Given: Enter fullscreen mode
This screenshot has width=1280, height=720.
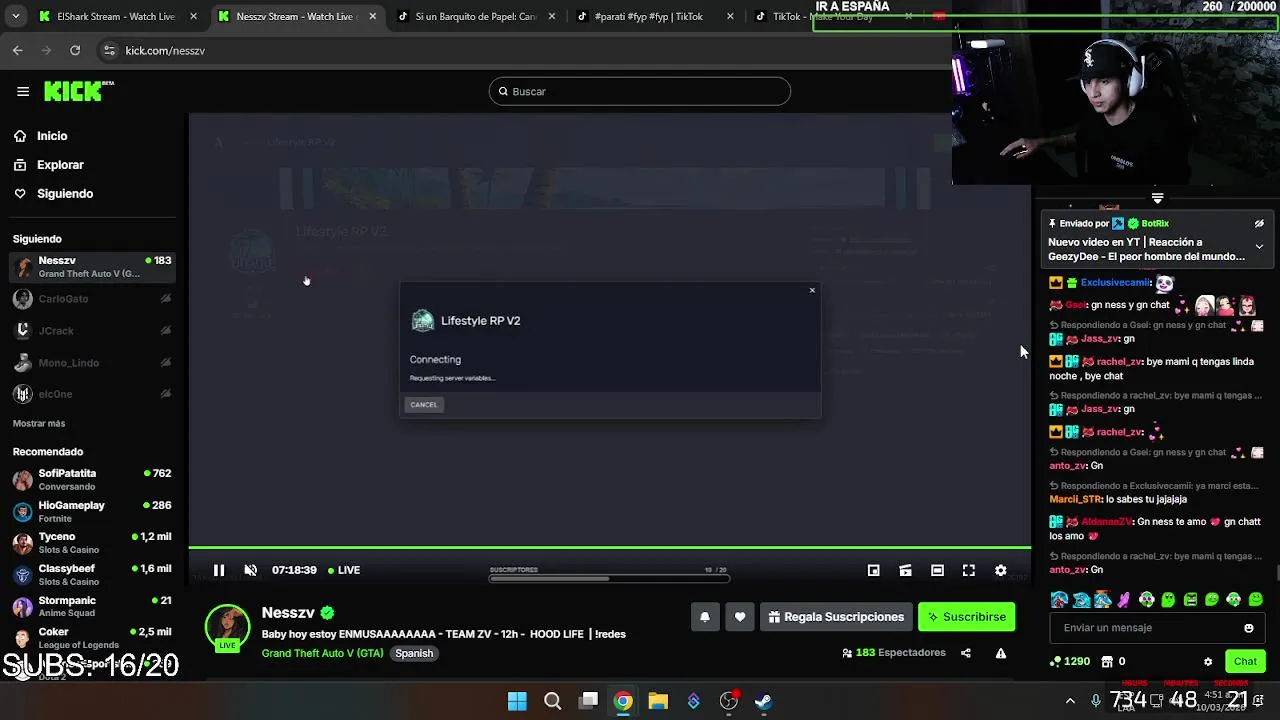Looking at the screenshot, I should pyautogui.click(x=969, y=570).
